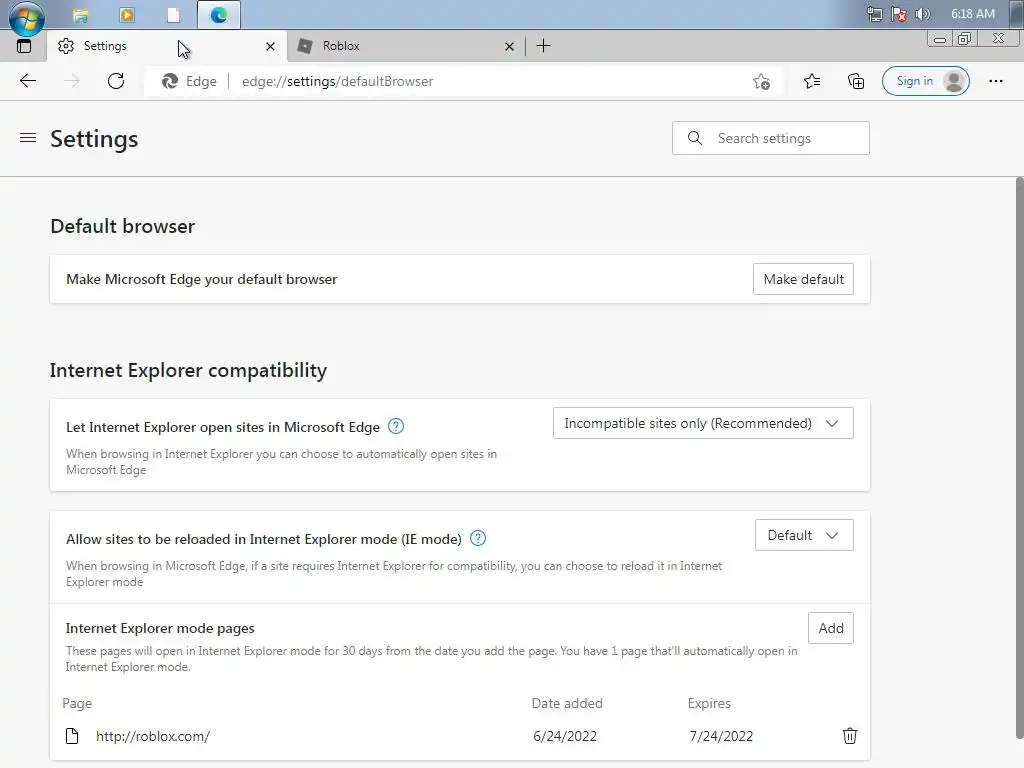Click the network tray icon
The width and height of the screenshot is (1024, 768).
click(874, 14)
